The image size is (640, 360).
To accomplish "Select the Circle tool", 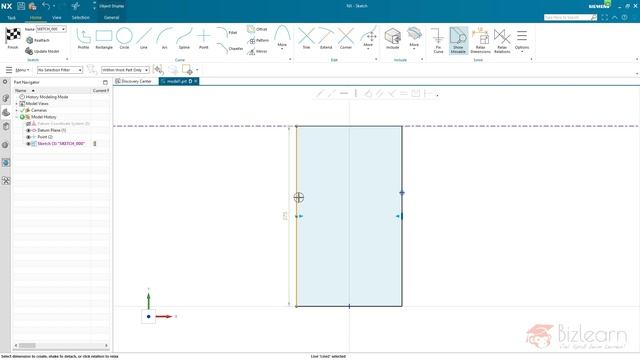I will coord(124,39).
